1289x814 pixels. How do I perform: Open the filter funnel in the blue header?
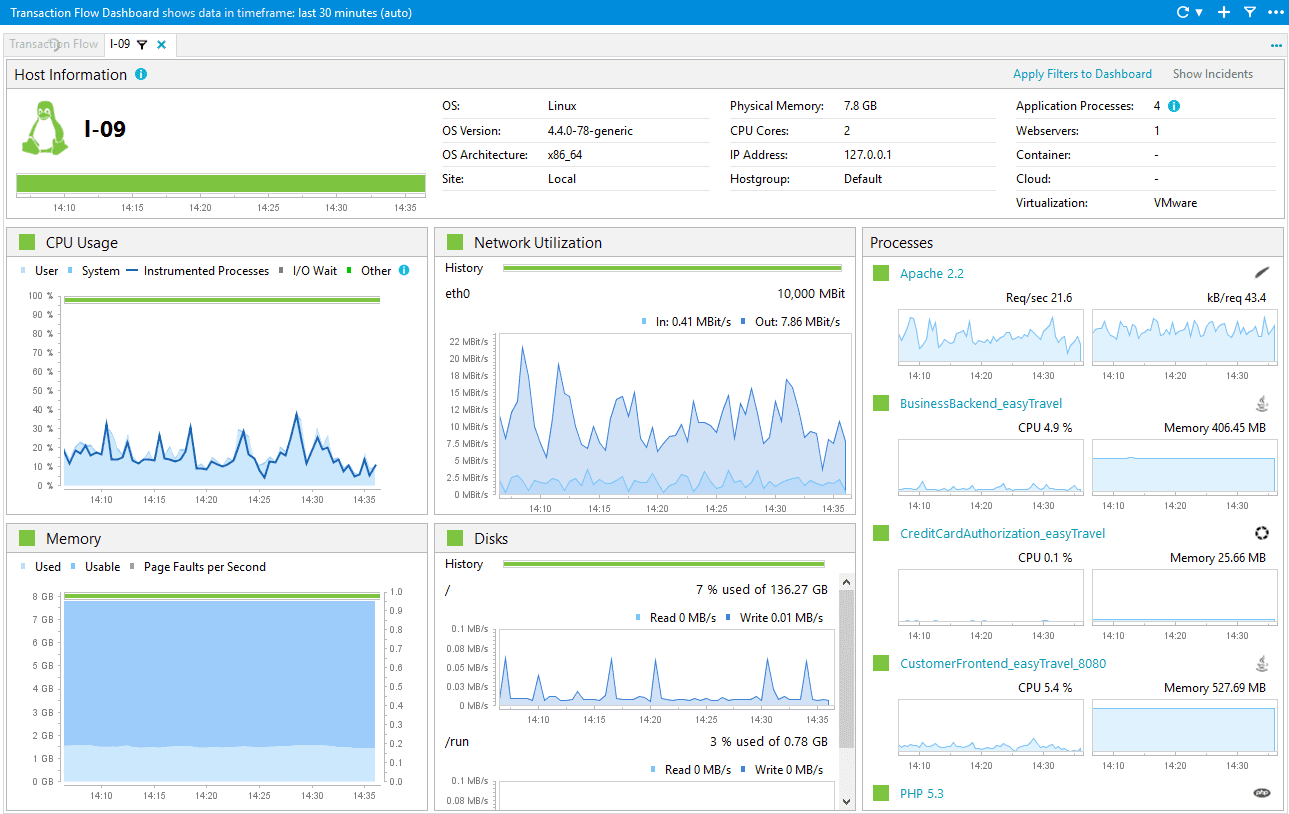point(1250,12)
